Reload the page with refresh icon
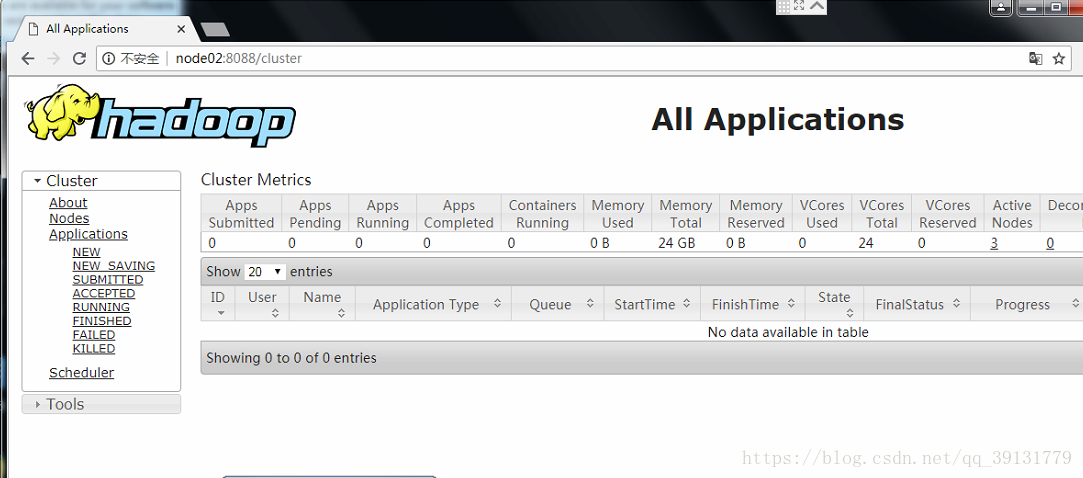This screenshot has width=1083, height=478. point(79,59)
